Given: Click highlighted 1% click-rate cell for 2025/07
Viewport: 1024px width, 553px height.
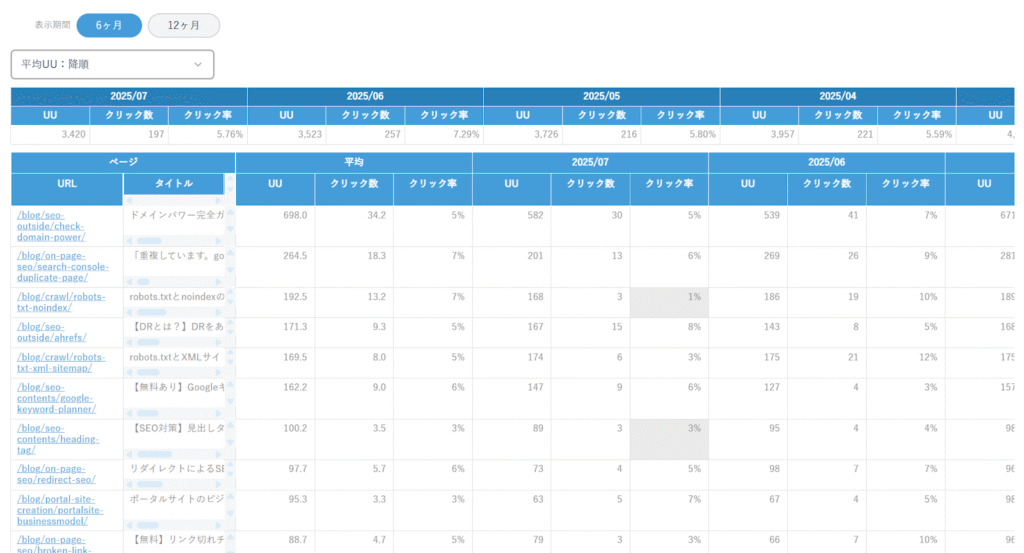Looking at the screenshot, I should [669, 302].
